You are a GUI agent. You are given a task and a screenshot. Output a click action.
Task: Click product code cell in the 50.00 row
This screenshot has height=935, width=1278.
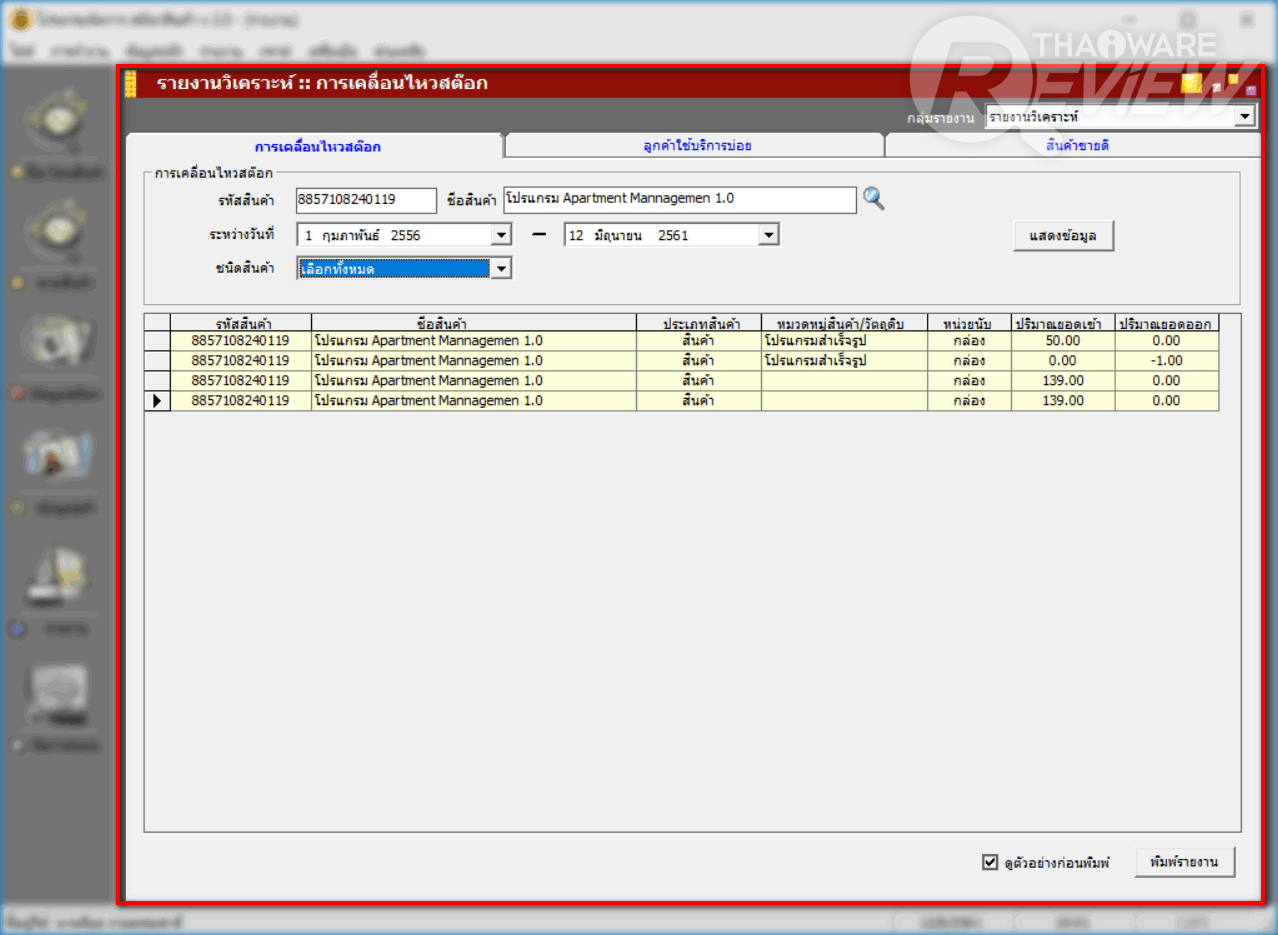pos(241,341)
